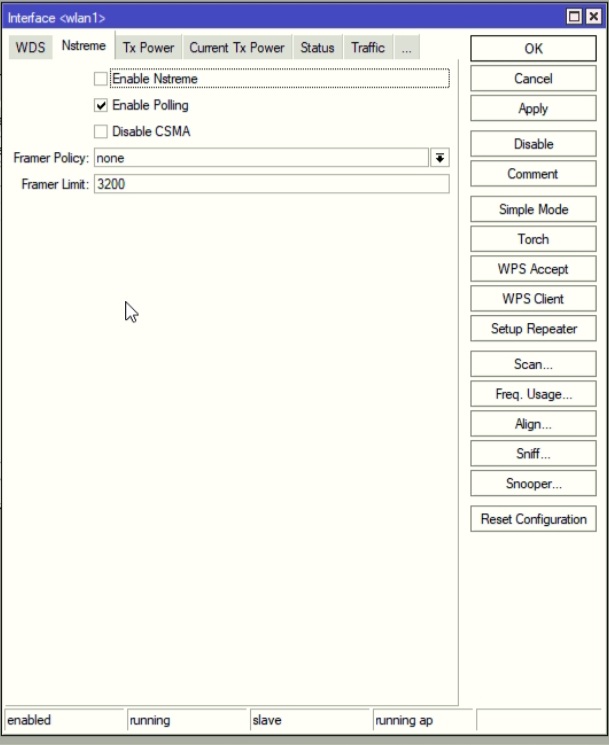
Task: Close the Interface wlan1 window
Action: click(x=593, y=17)
